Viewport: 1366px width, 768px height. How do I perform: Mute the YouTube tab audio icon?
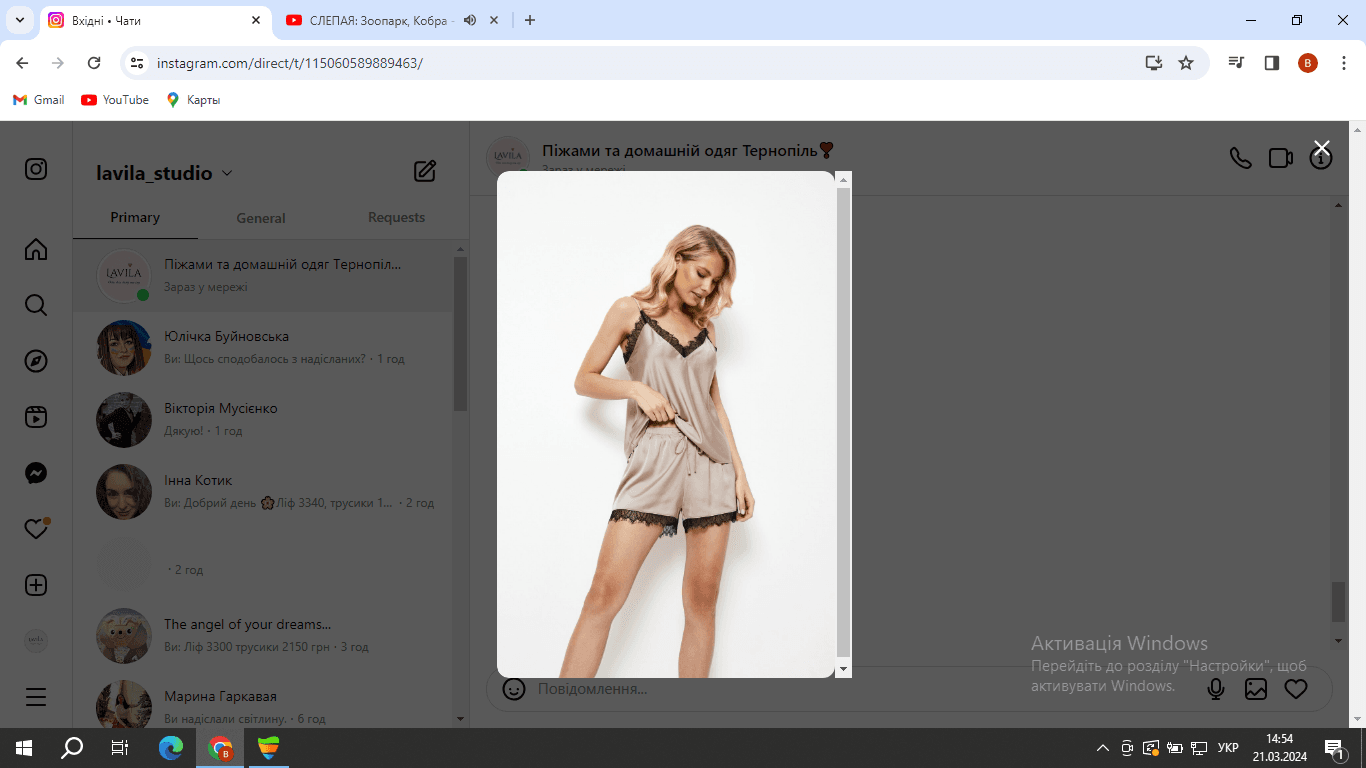point(470,20)
